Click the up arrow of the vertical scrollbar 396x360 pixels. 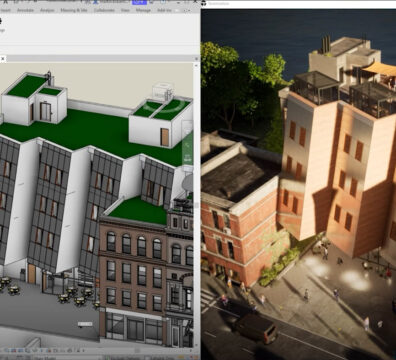[196, 65]
